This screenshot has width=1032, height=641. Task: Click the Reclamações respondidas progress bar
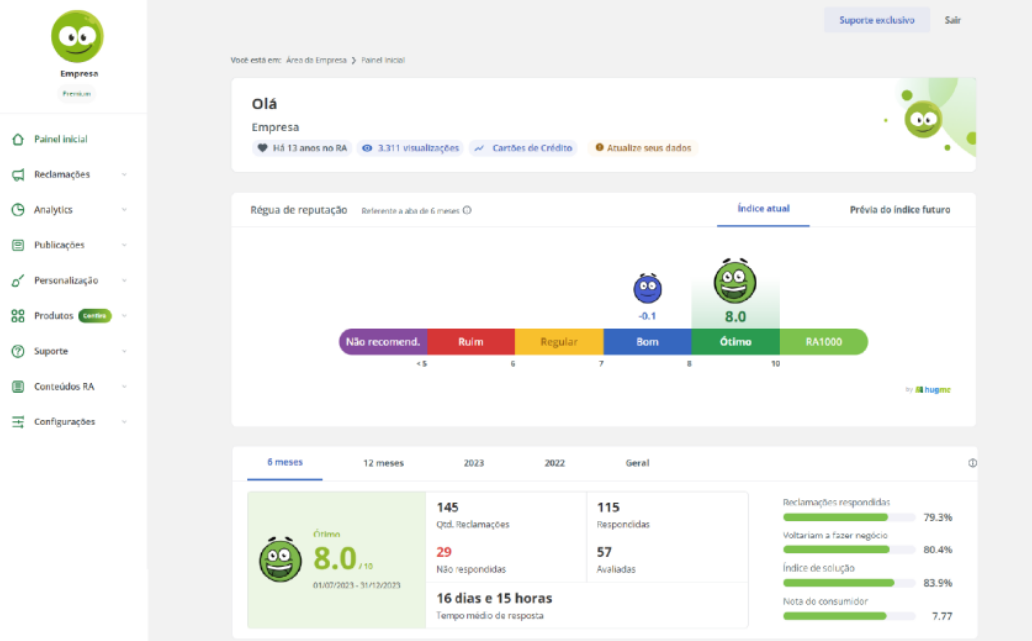coord(848,517)
